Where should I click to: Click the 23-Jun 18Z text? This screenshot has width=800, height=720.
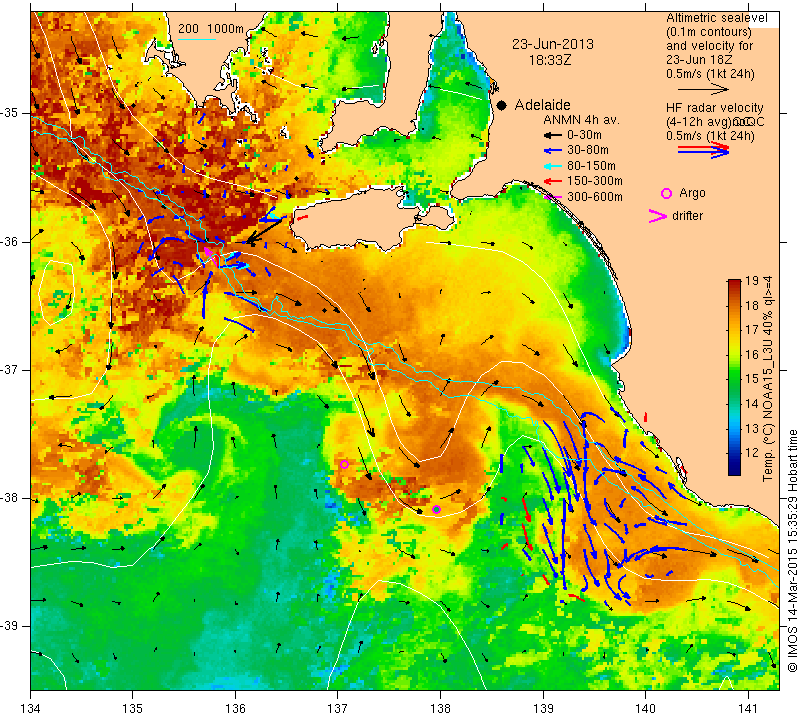699,60
